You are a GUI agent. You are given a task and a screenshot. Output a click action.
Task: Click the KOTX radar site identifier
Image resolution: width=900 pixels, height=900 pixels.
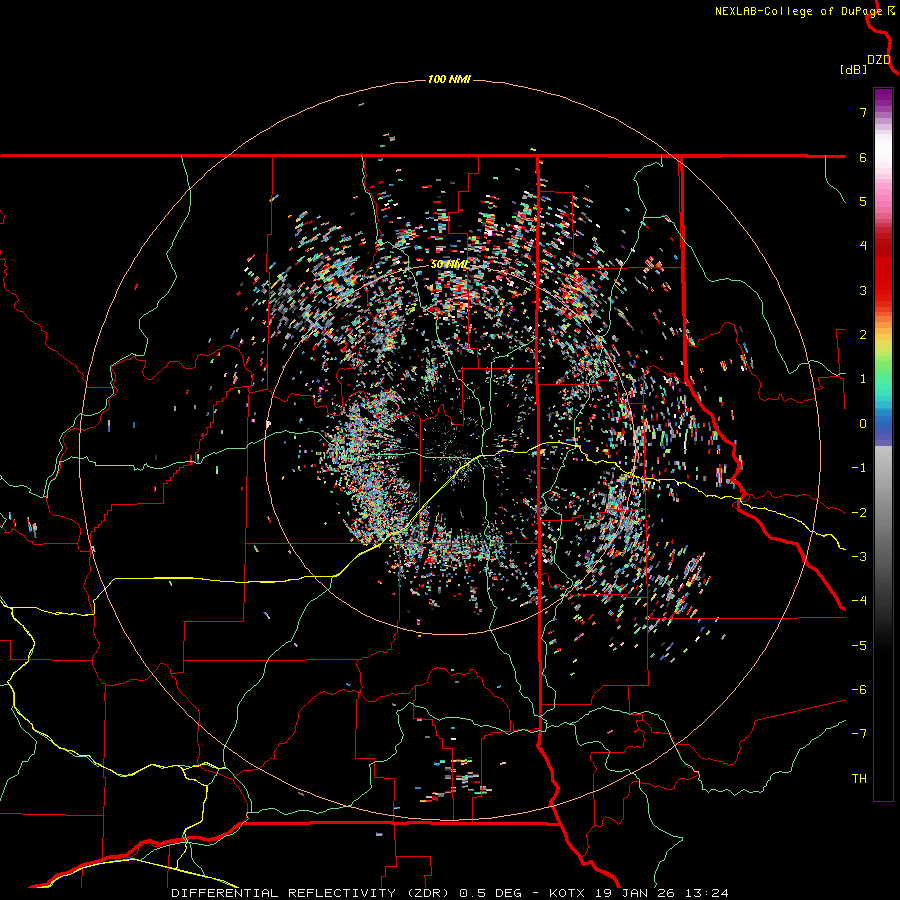(x=567, y=893)
